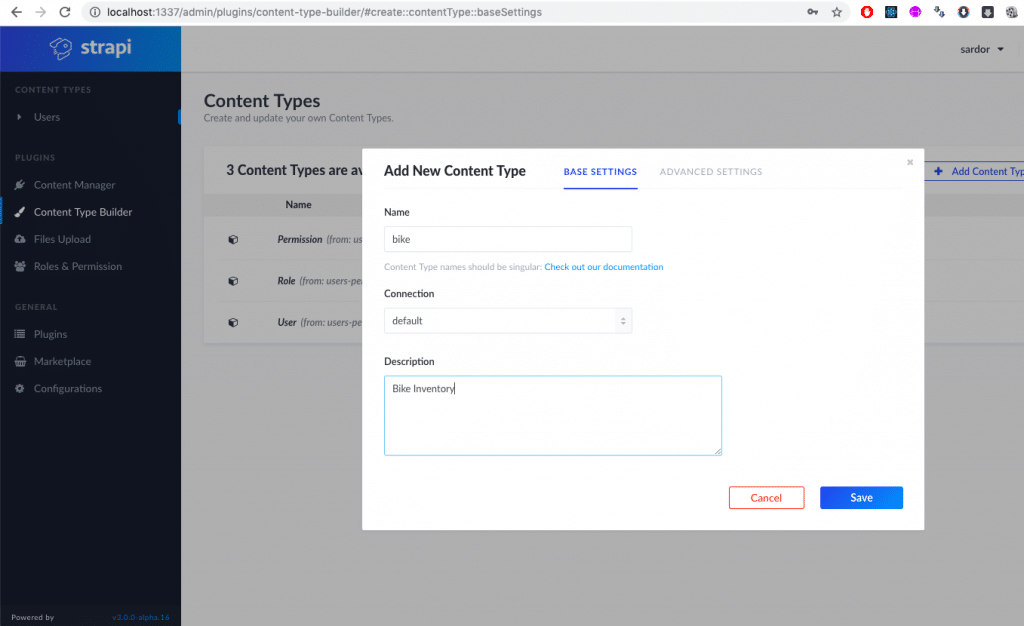This screenshot has width=1024, height=626.
Task: Save the new content type
Action: [x=861, y=497]
